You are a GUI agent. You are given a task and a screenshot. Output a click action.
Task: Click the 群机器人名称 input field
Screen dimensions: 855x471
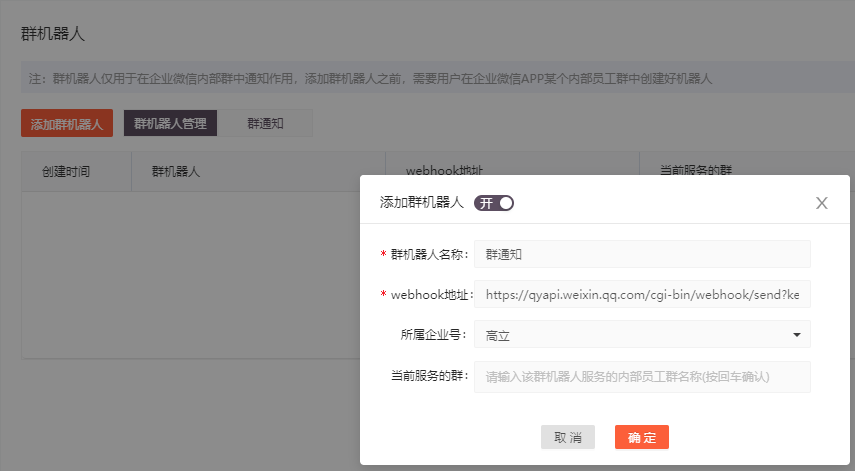pyautogui.click(x=642, y=254)
